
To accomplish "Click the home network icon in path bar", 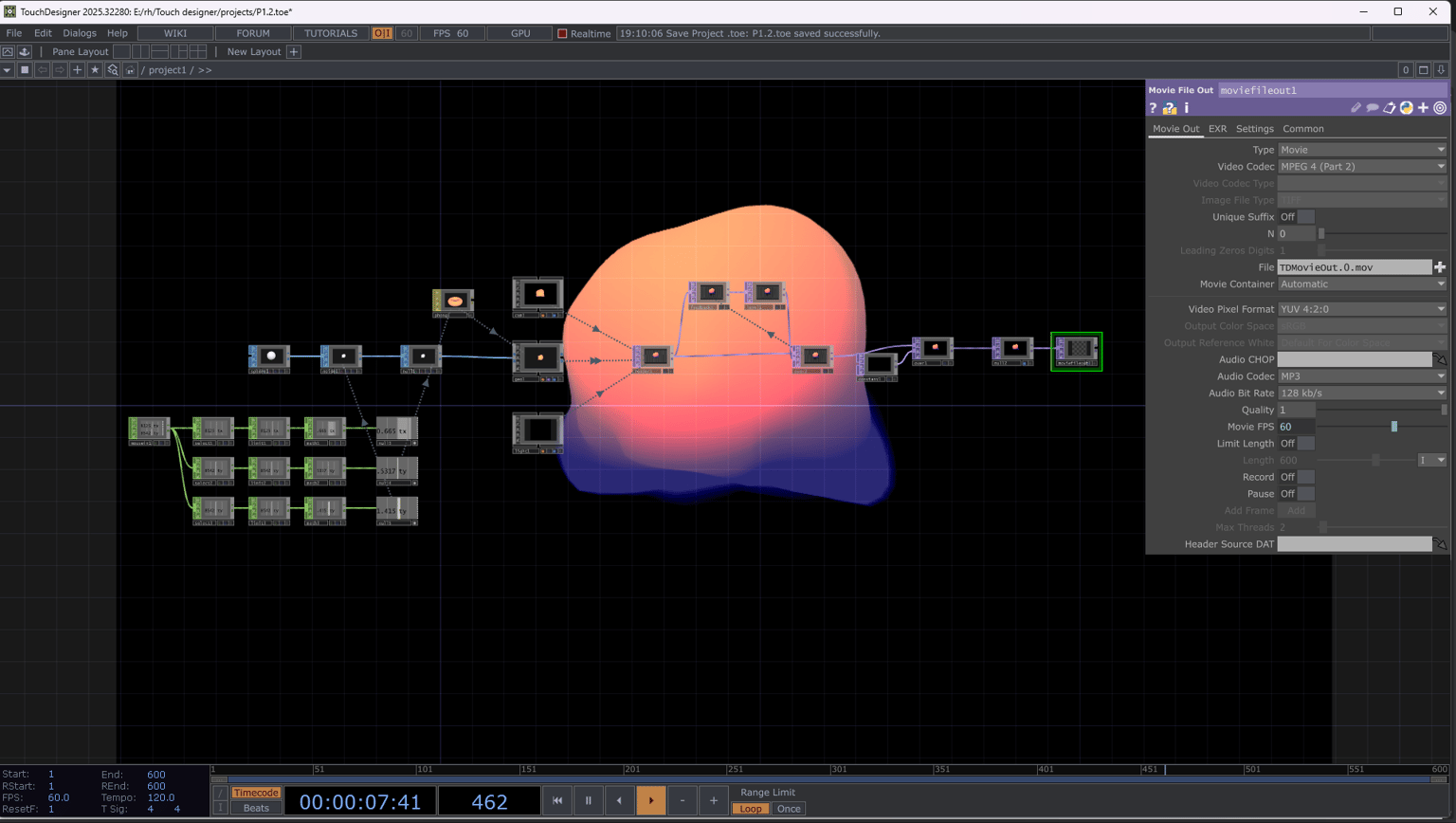I will pyautogui.click(x=130, y=70).
